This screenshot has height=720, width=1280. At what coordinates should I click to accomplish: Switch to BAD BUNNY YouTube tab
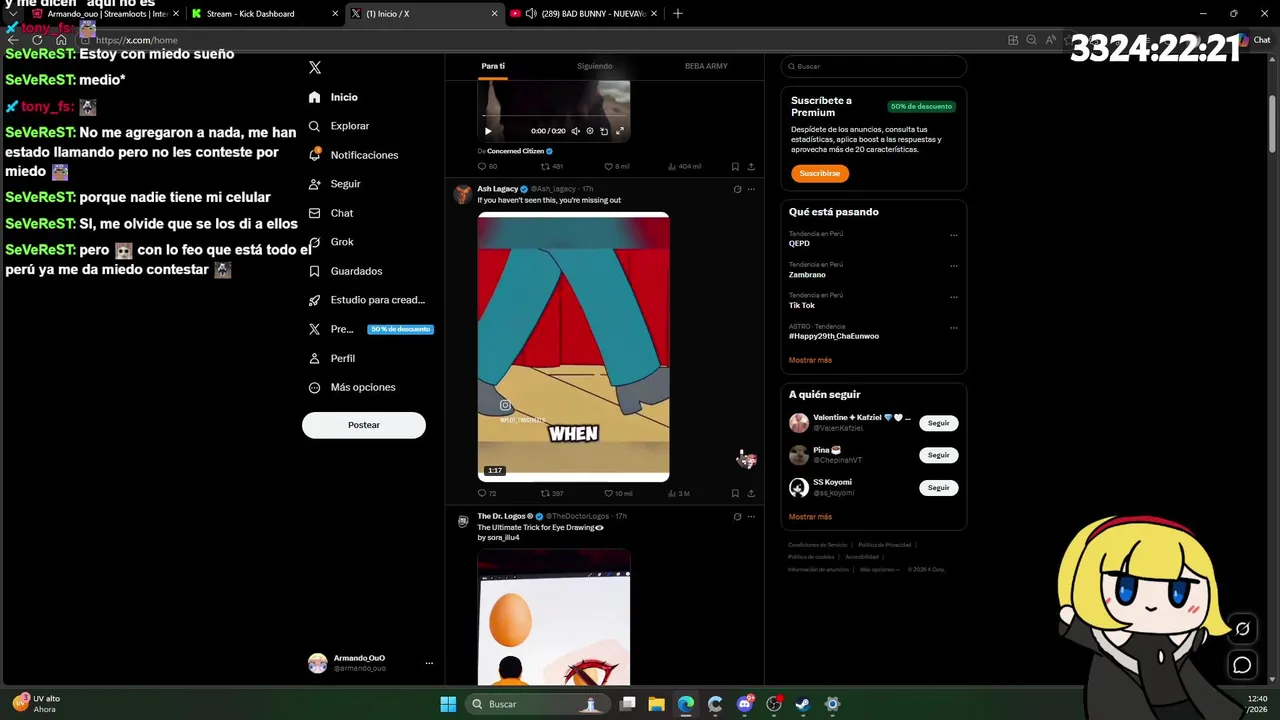582,14
